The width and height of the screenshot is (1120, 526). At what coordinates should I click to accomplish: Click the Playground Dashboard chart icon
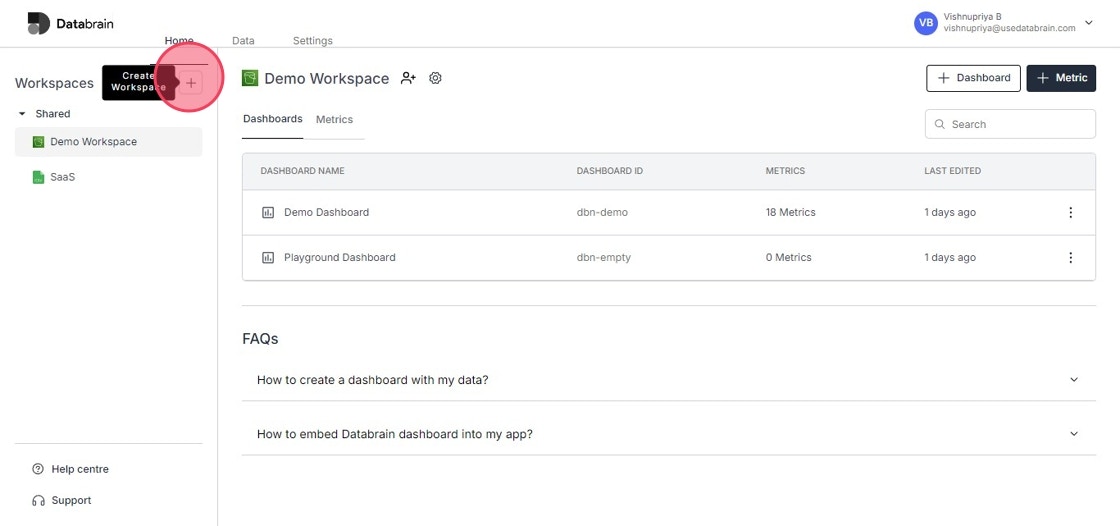[x=268, y=257]
